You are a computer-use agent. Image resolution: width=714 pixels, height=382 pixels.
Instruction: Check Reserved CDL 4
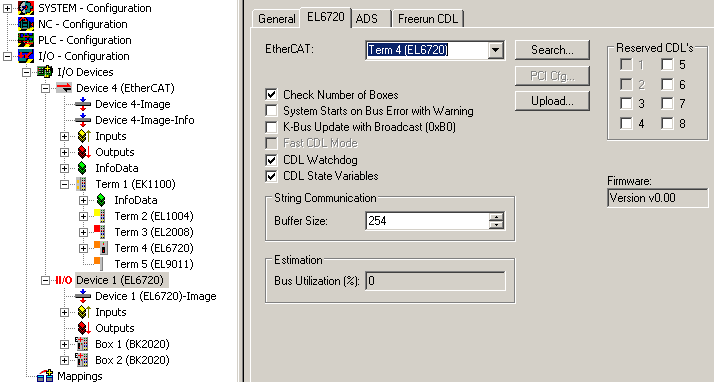627,123
